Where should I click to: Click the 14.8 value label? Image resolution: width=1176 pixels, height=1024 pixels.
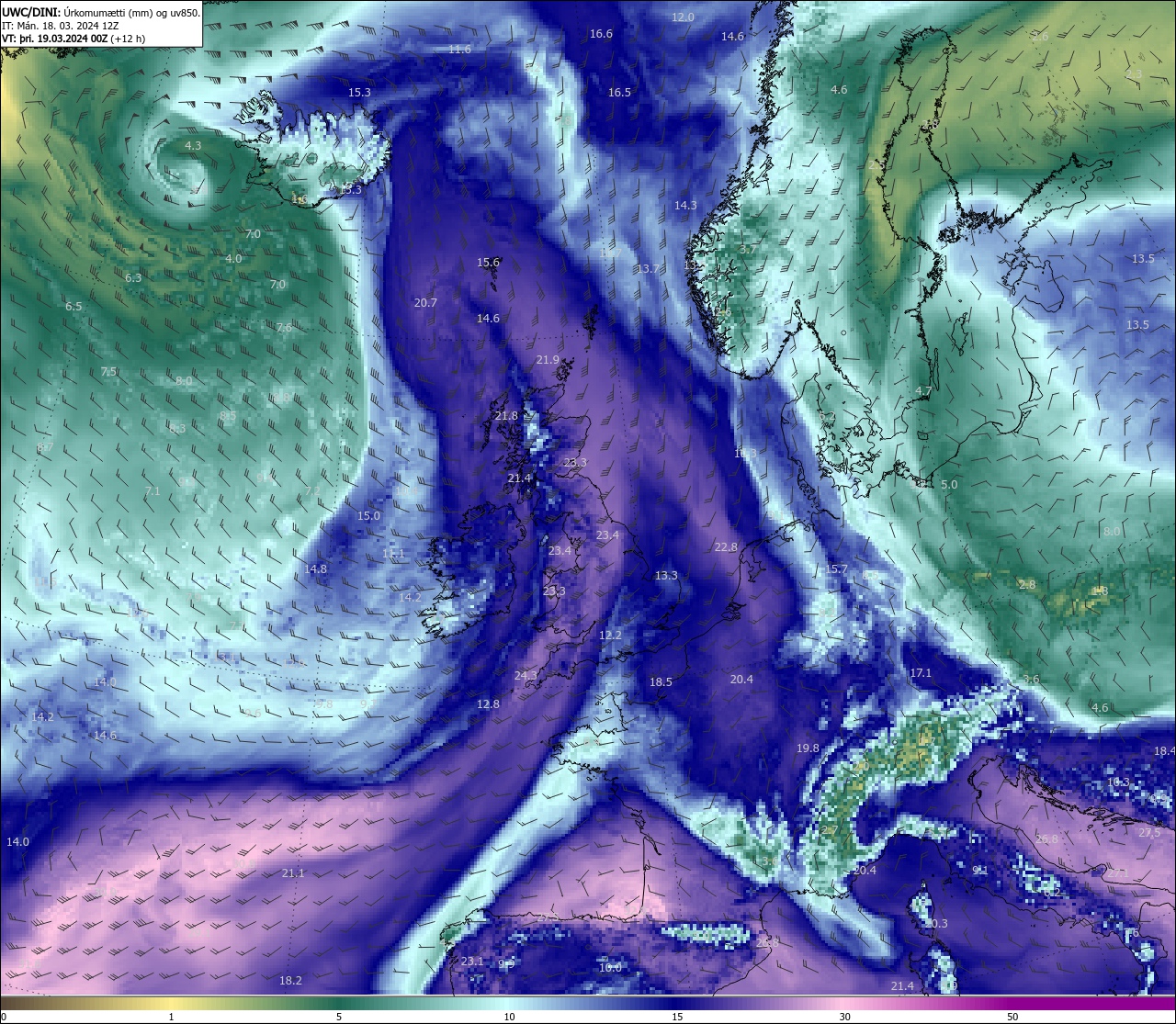[x=315, y=569]
